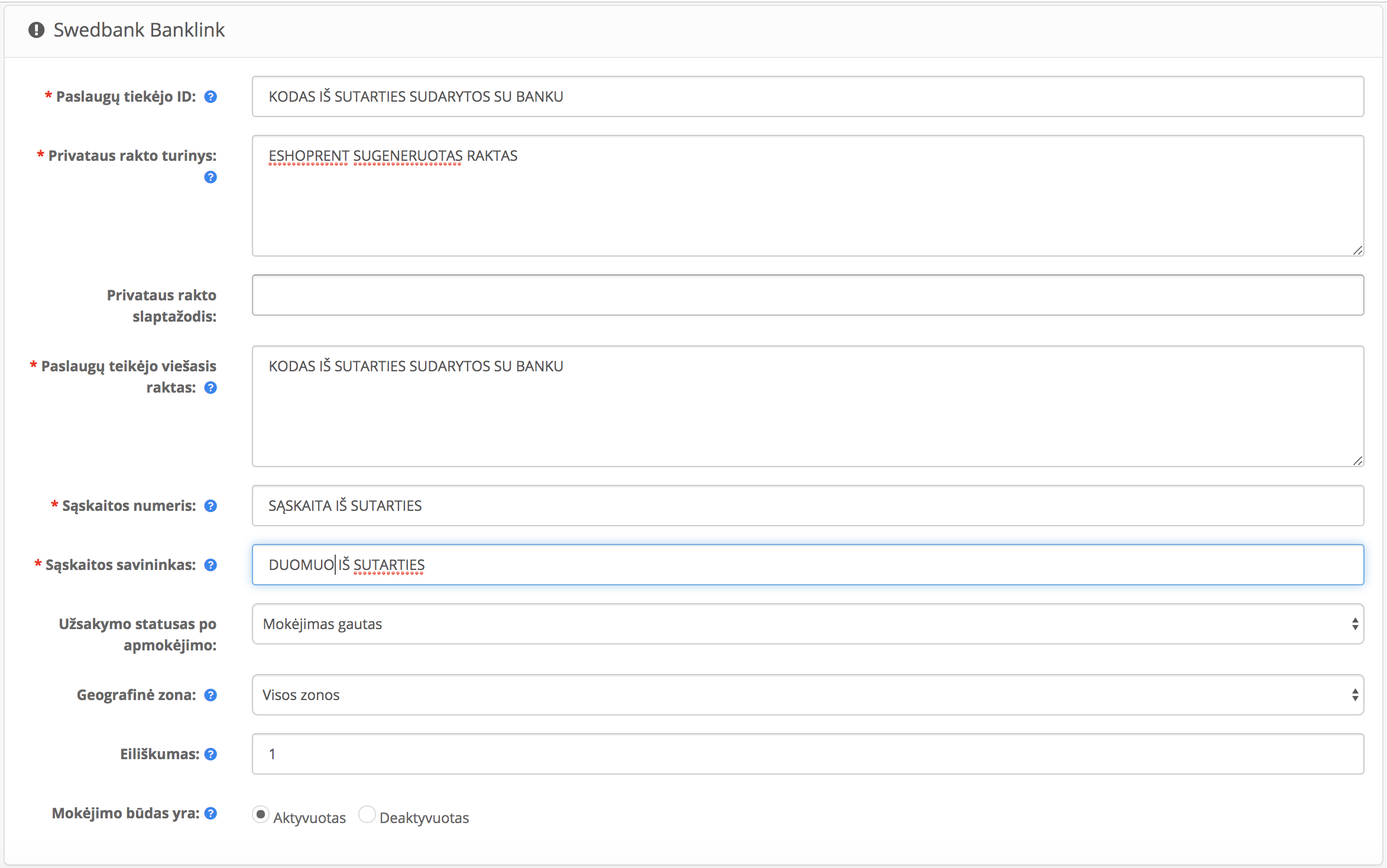Open help icon for Eiliškumas

click(210, 754)
